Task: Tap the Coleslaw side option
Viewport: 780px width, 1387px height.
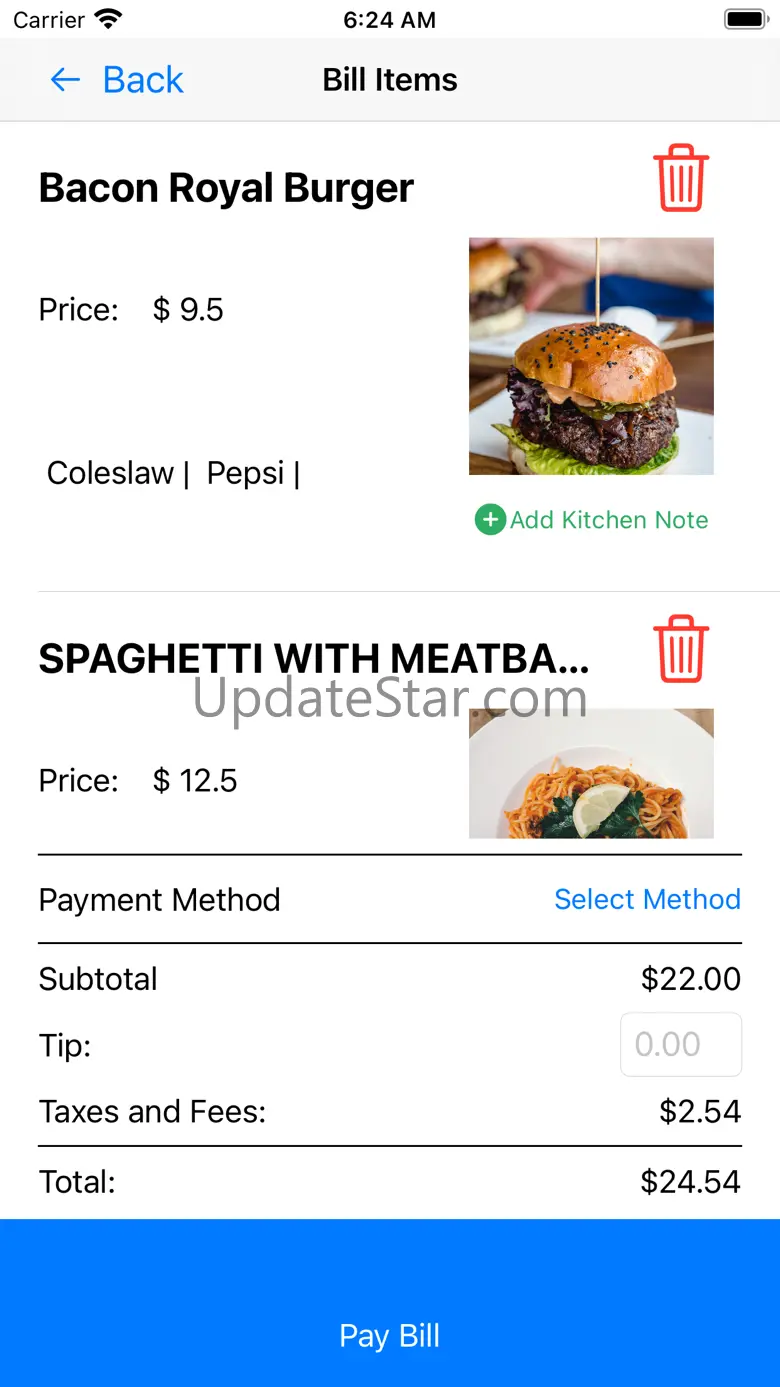Action: tap(110, 473)
